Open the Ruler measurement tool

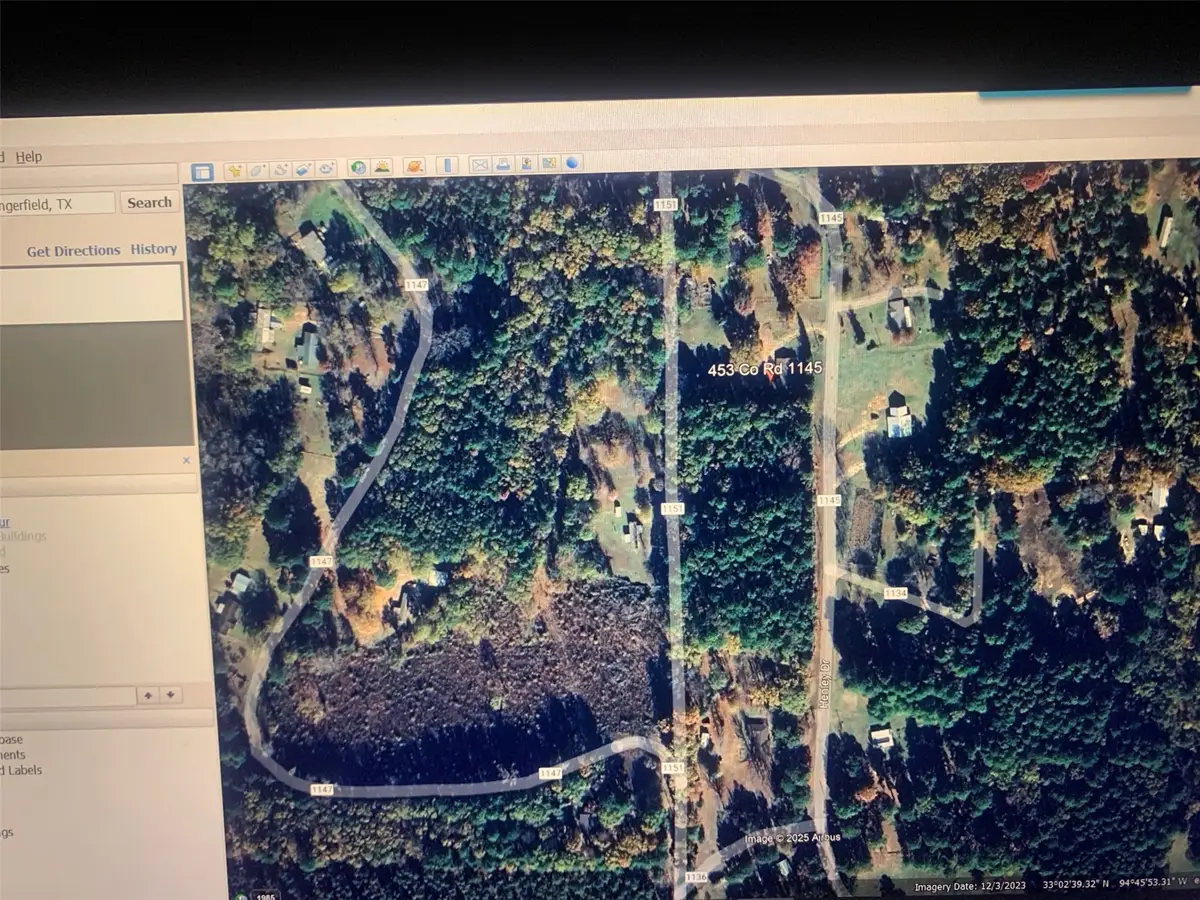click(447, 170)
